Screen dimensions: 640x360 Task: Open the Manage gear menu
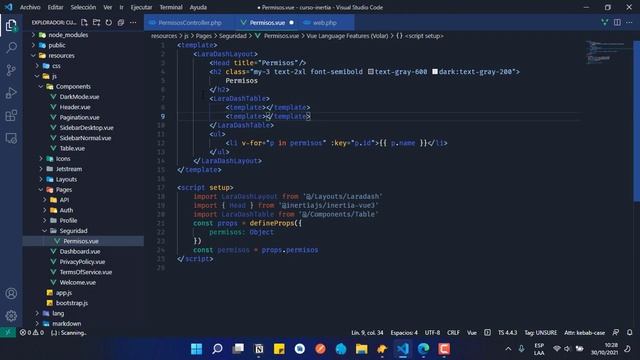point(11,316)
